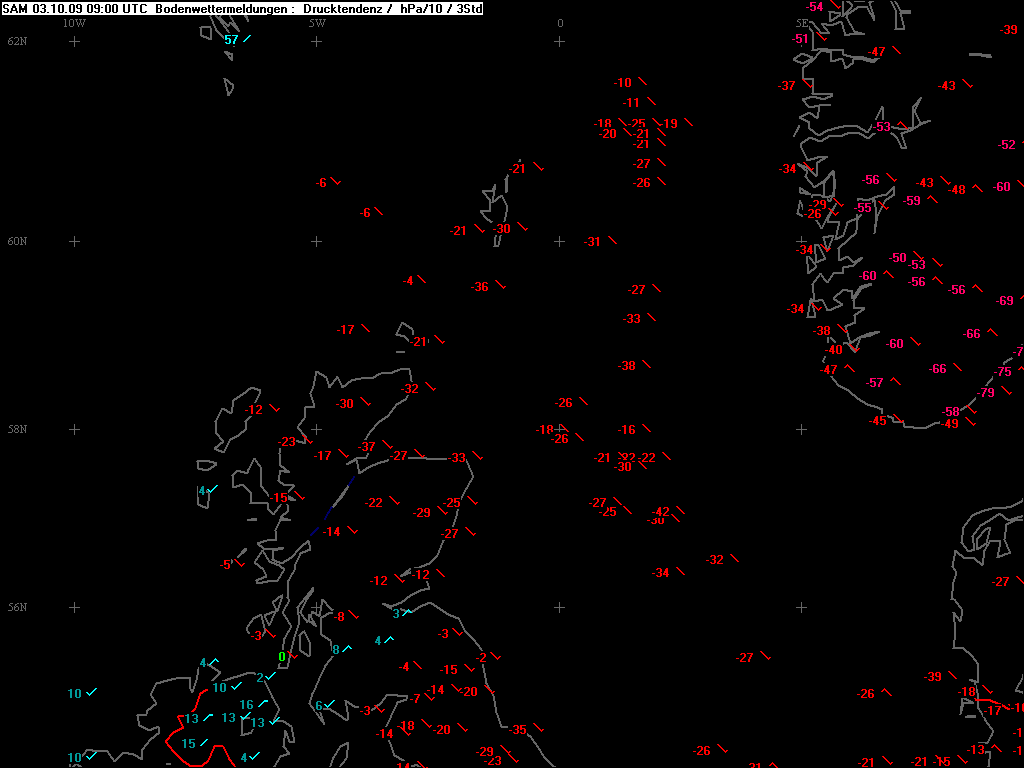Click the -75 station marker

tap(1003, 372)
